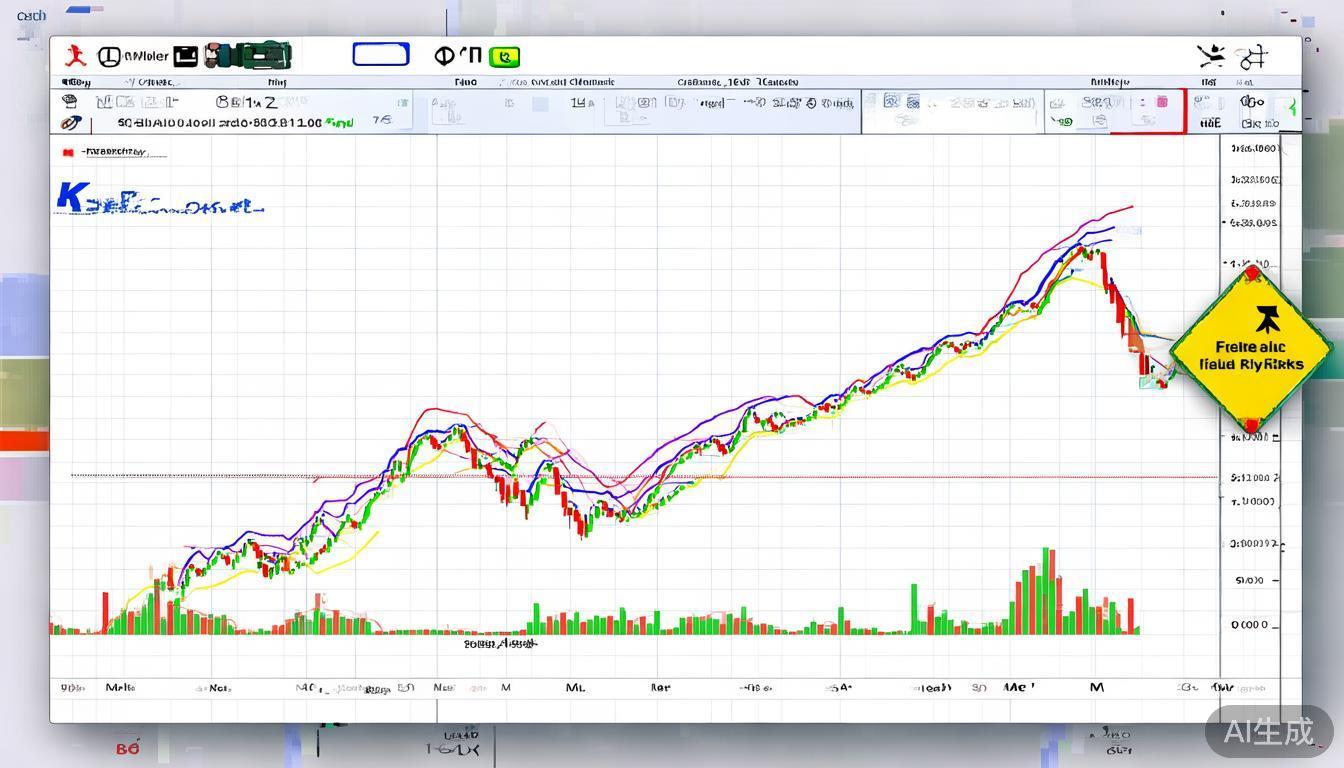Click the green multi-segment toolbar icon group
This screenshot has height=768, width=1344.
pos(248,56)
